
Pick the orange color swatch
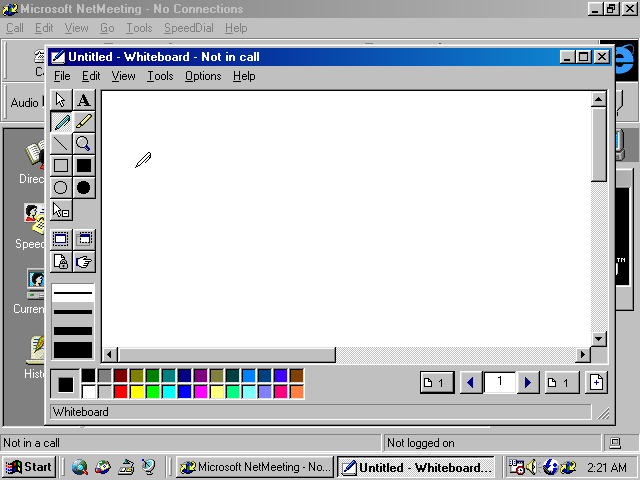pos(297,392)
